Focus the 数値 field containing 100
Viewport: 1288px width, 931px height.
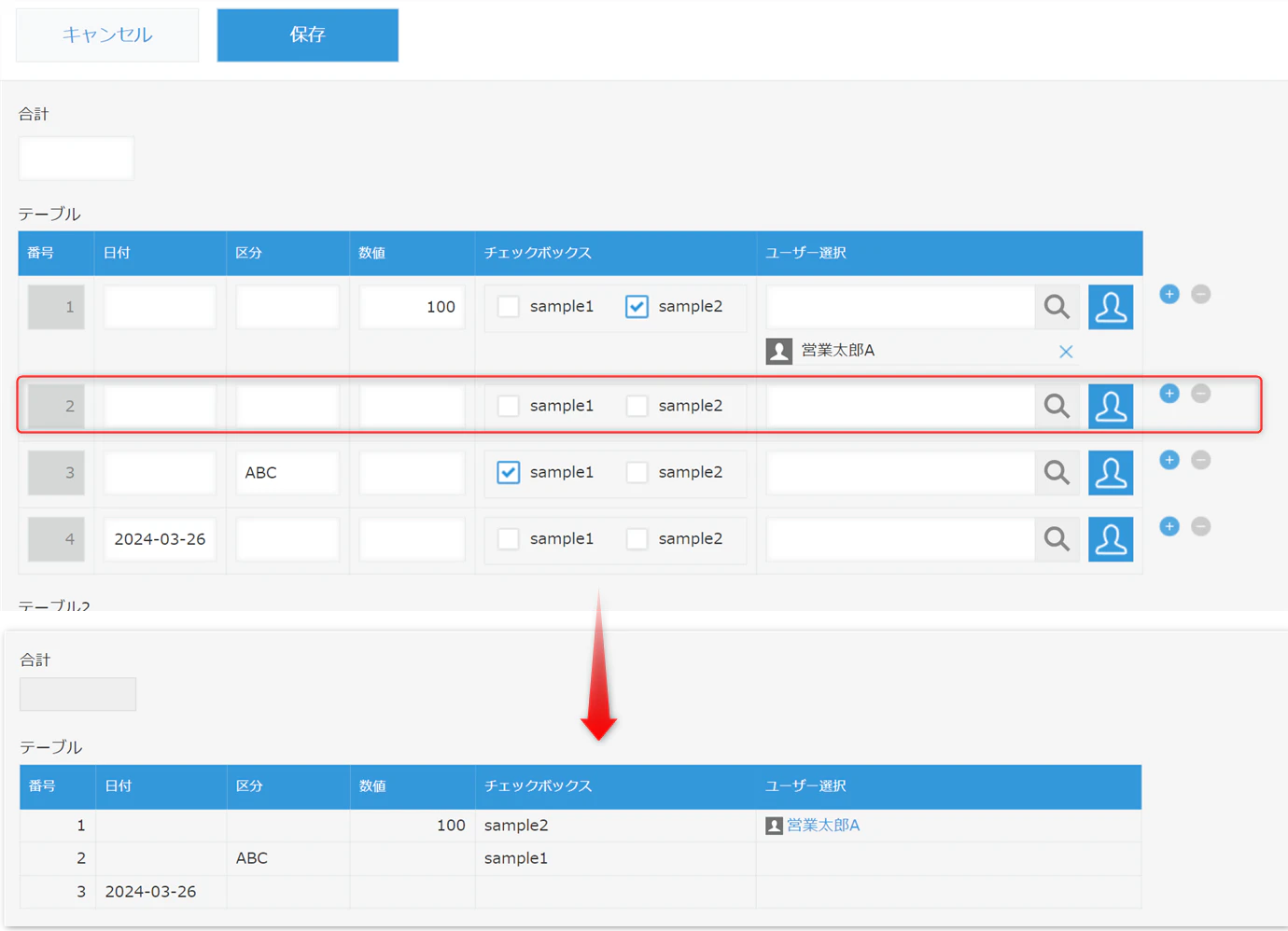click(x=412, y=307)
